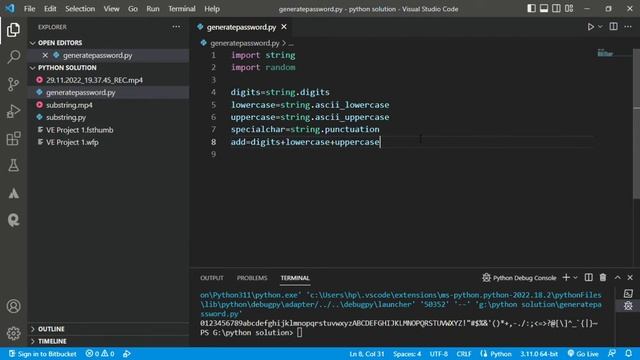The image size is (640, 360).
Task: Close the generatepassword.py editor tab
Action: pos(284,27)
